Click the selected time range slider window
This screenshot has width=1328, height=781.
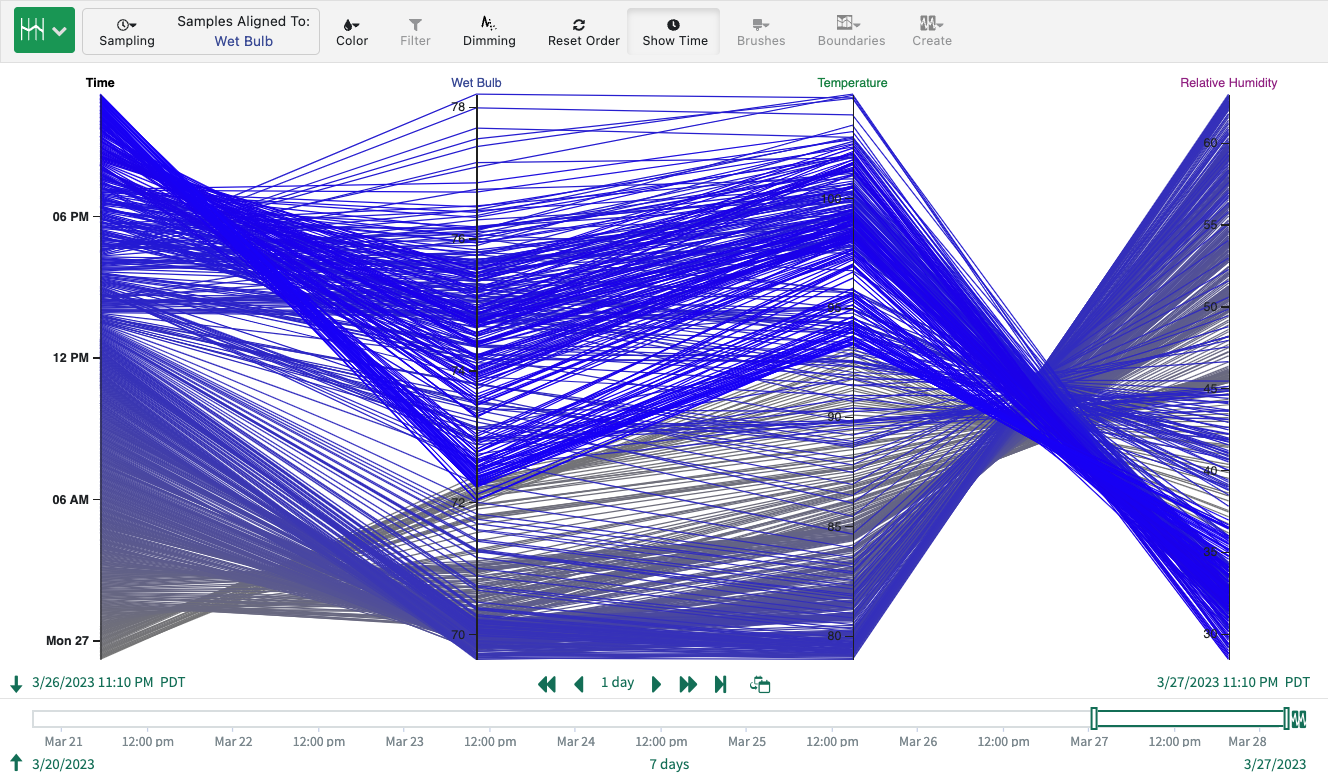coord(1190,718)
